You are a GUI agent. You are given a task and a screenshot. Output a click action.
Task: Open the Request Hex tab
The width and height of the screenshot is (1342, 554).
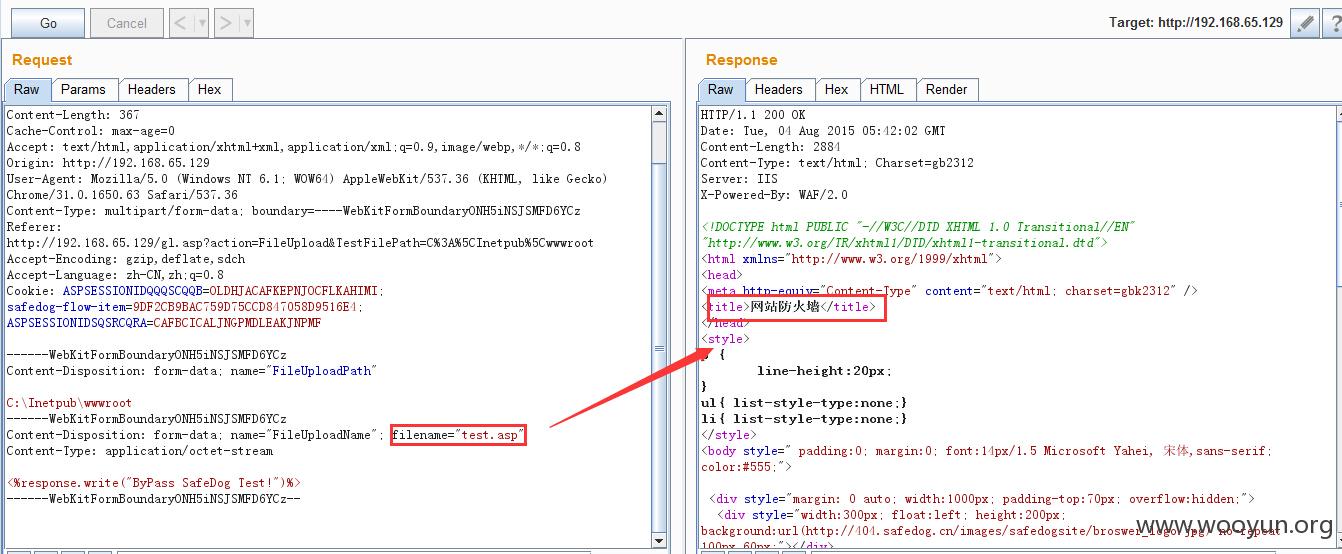pos(209,89)
